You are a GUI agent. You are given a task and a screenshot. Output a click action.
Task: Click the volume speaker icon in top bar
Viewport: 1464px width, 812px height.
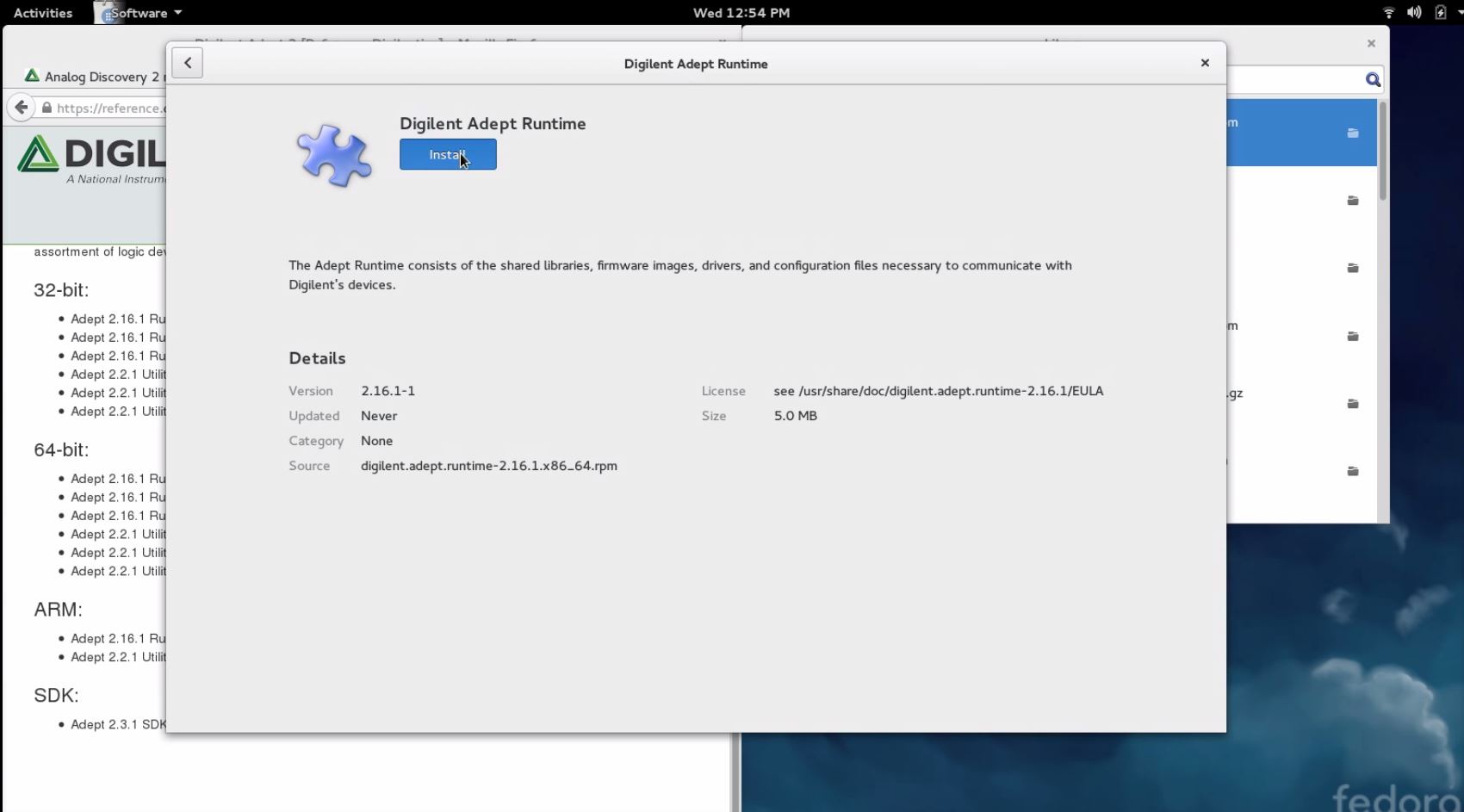coord(1414,13)
